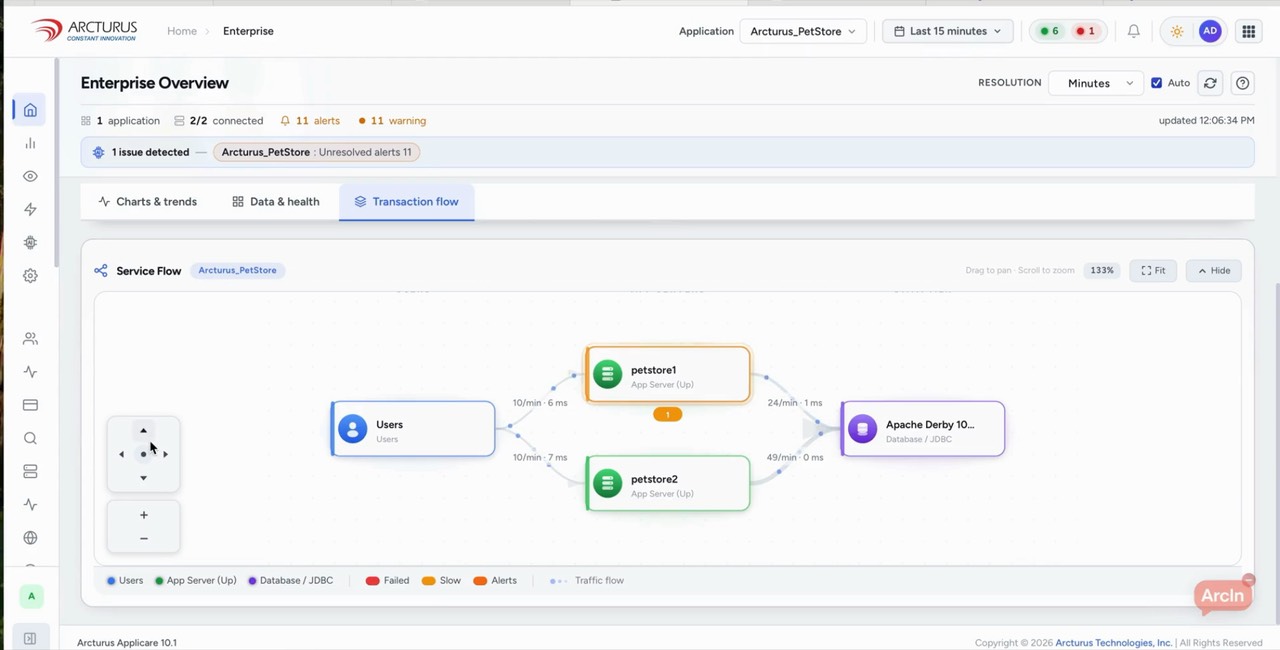Select the Transaction flow tab

coord(406,201)
